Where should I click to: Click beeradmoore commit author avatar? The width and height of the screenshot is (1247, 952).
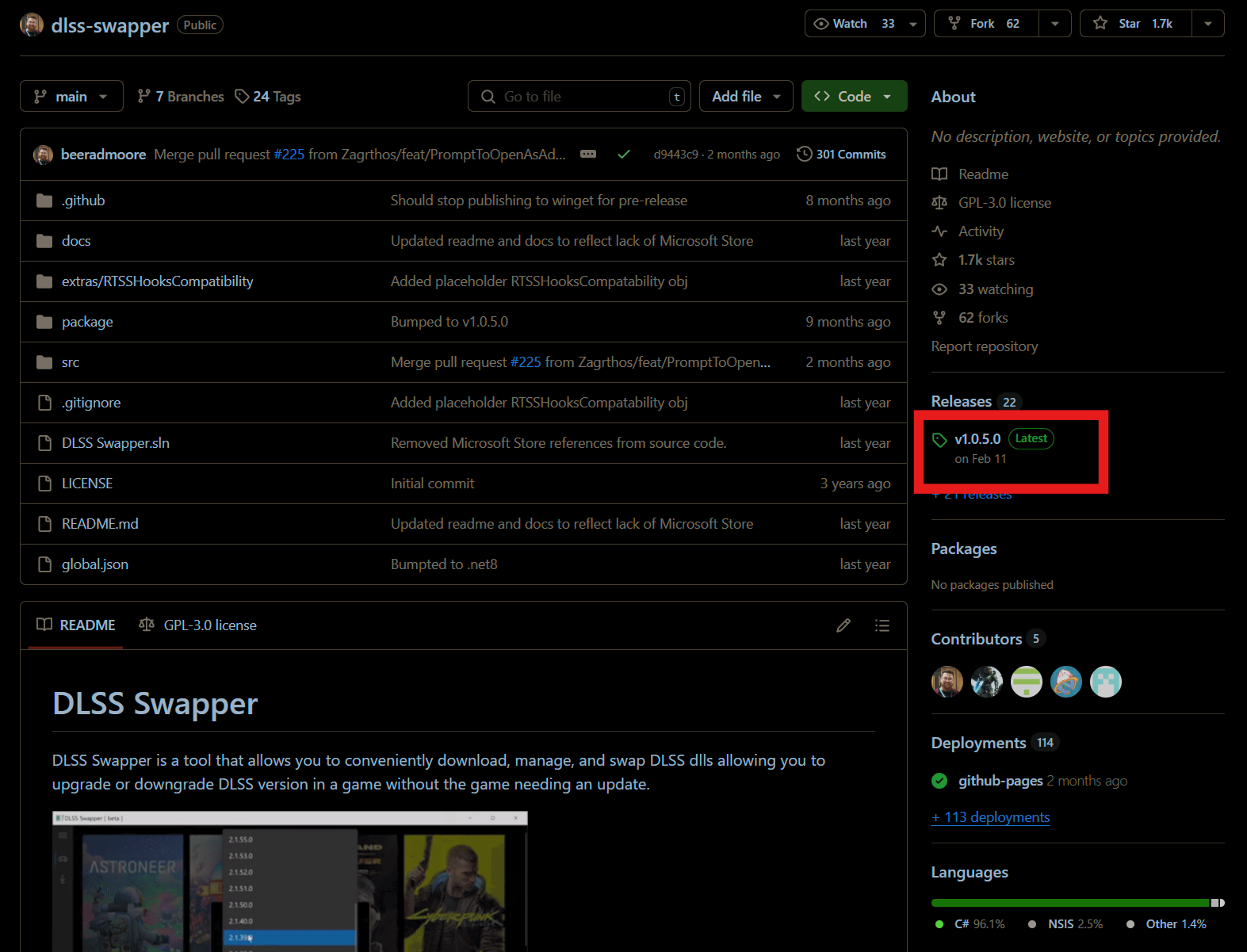tap(43, 155)
